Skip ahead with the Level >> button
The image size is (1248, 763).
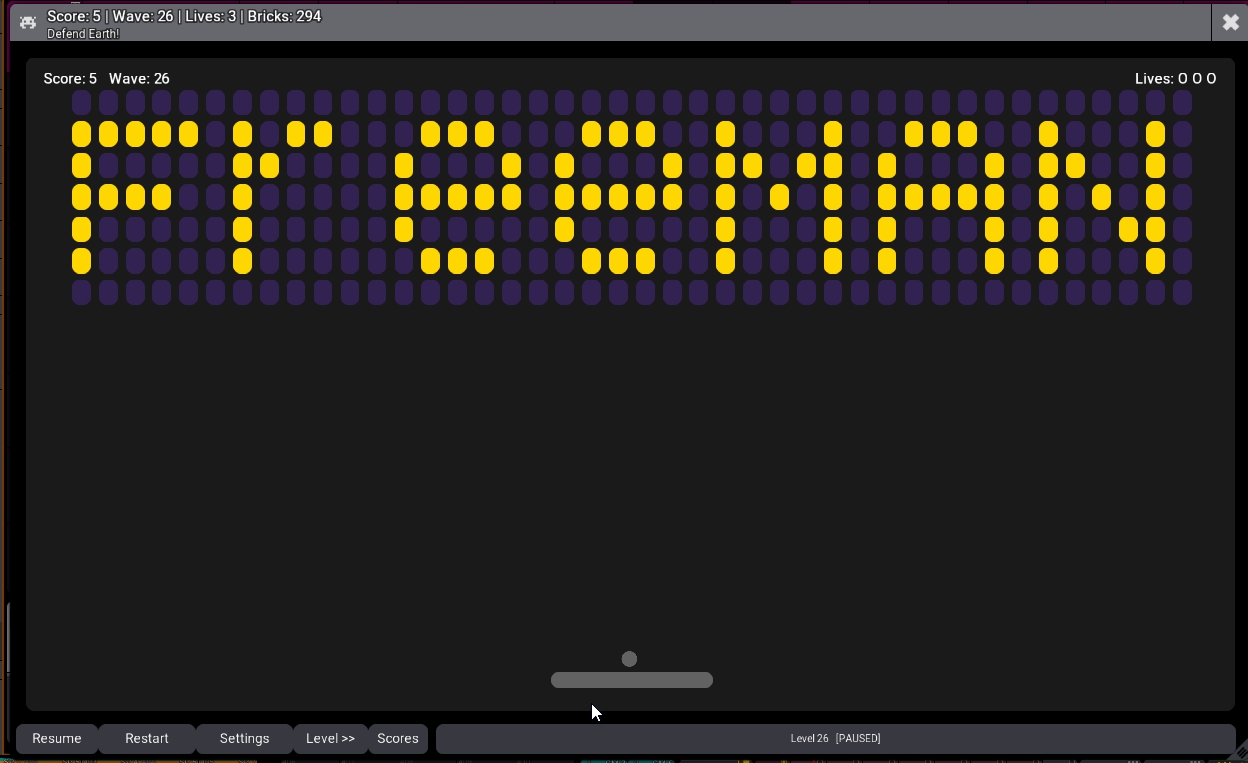[x=330, y=738]
